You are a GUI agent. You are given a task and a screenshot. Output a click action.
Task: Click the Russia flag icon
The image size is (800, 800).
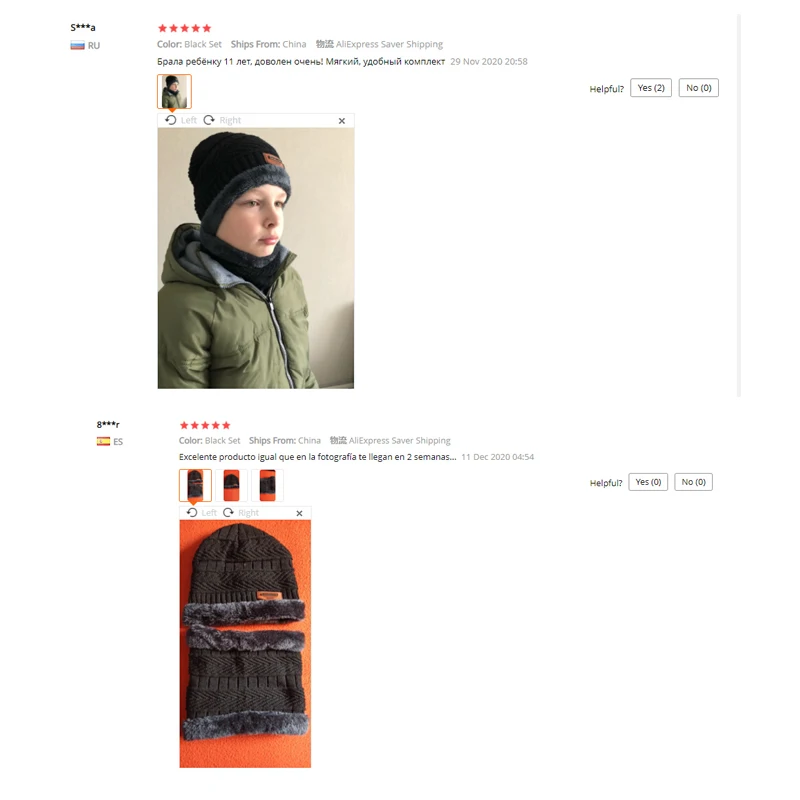[78, 45]
